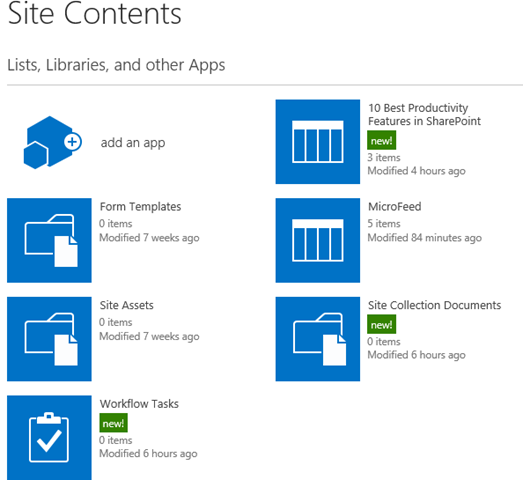Image resolution: width=523 pixels, height=480 pixels.
Task: Open the MicroFeed title link
Action: click(395, 206)
